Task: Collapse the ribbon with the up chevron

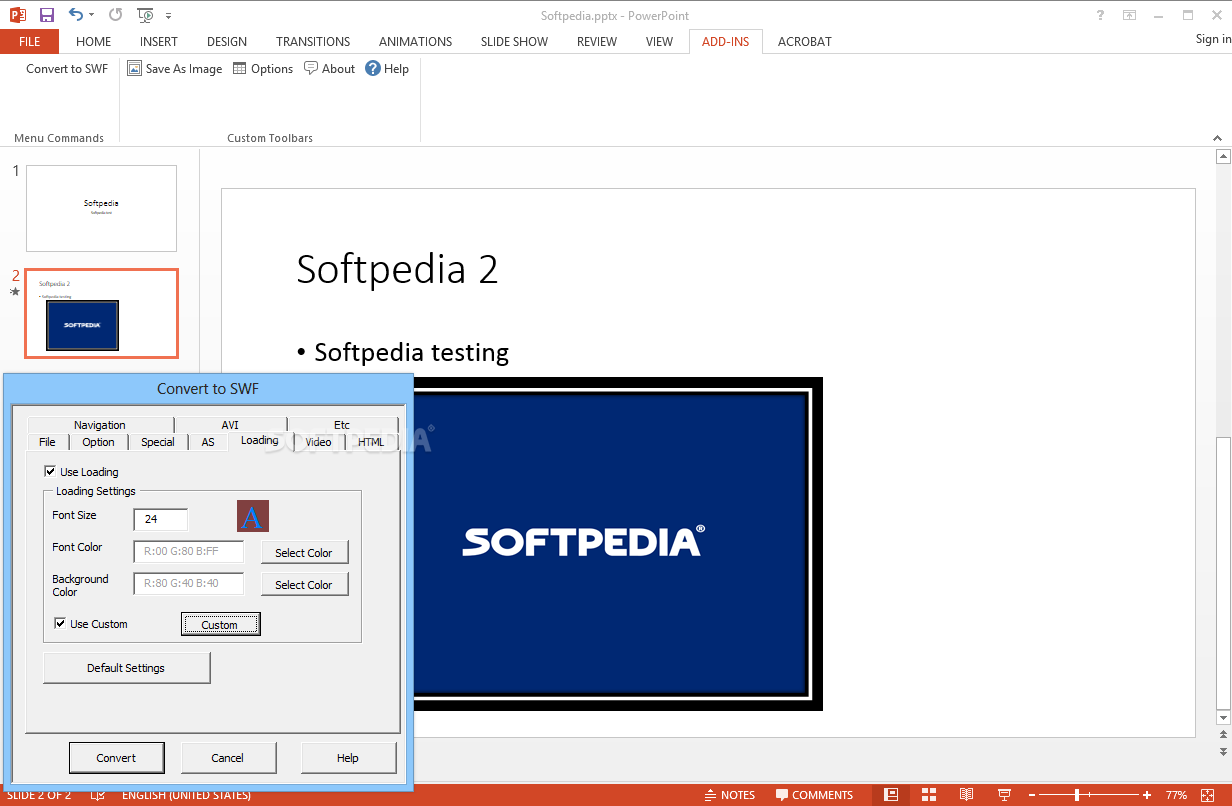Action: (1217, 138)
